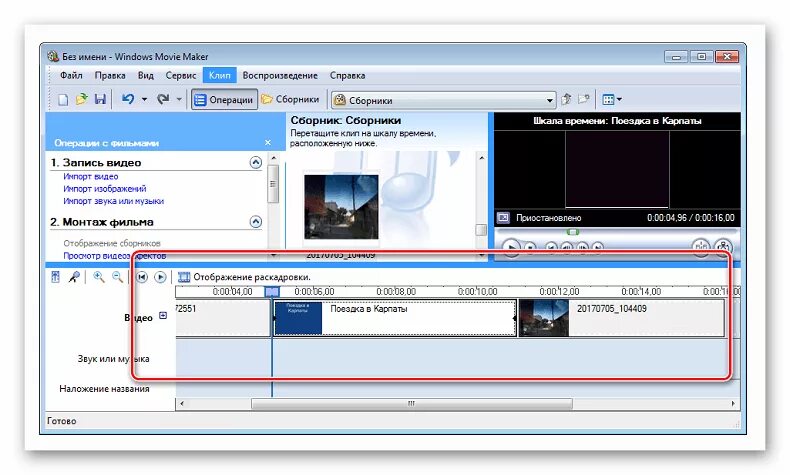The width and height of the screenshot is (790, 475).
Task: Open the Клип menu
Action: point(220,76)
